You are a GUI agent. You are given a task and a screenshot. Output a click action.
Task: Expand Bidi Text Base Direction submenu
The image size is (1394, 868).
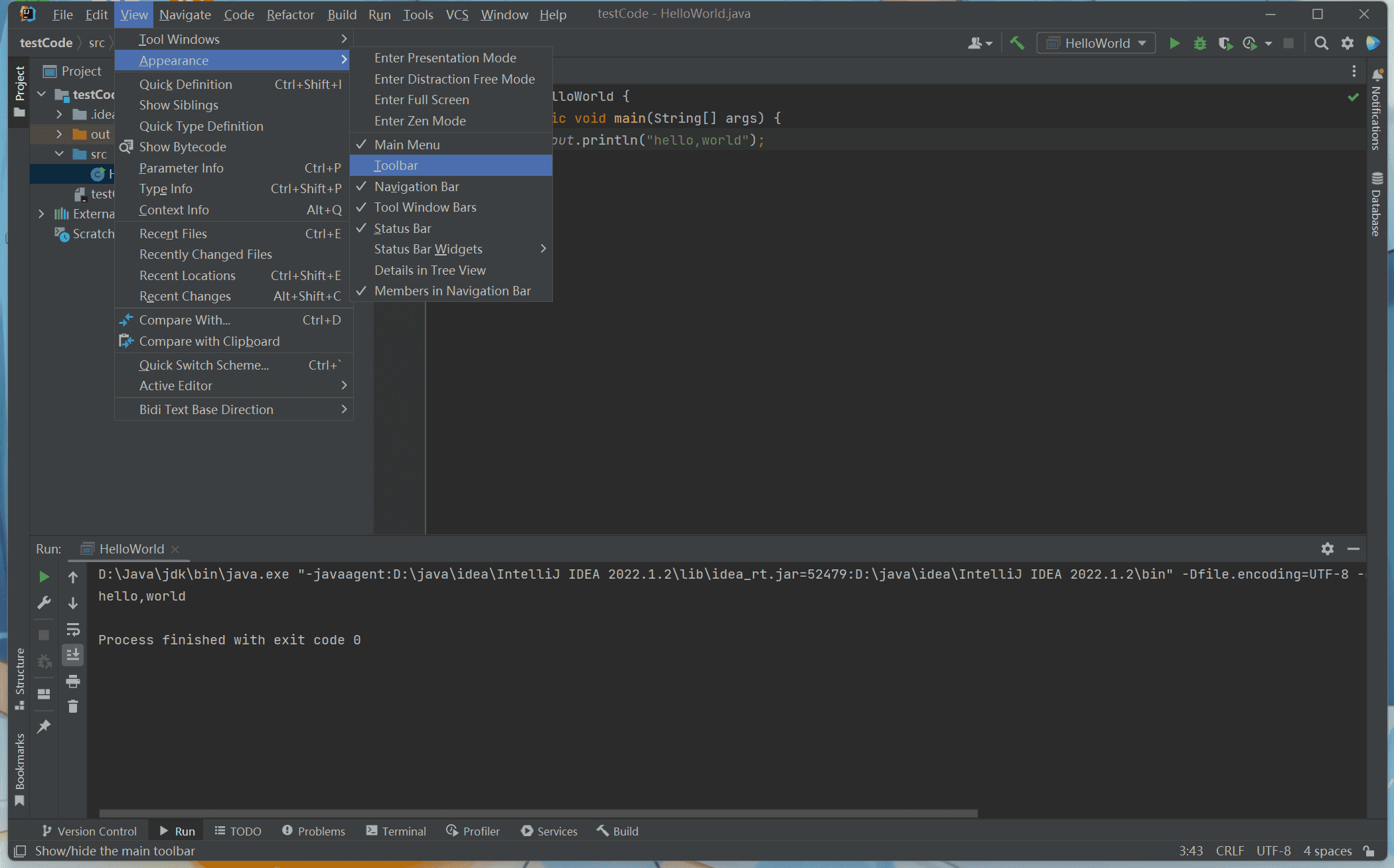tap(234, 409)
